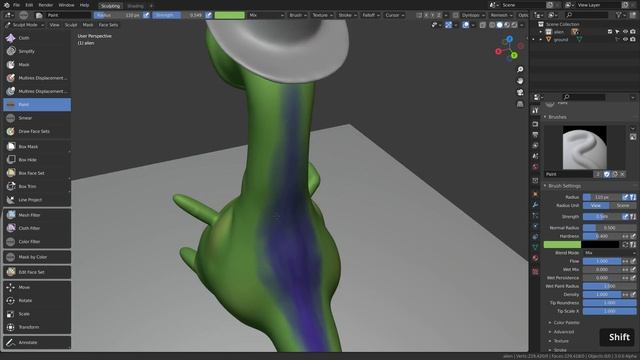The image size is (640, 360).
Task: Toggle radius pressure sensitivity in header
Action: (x=146, y=15)
